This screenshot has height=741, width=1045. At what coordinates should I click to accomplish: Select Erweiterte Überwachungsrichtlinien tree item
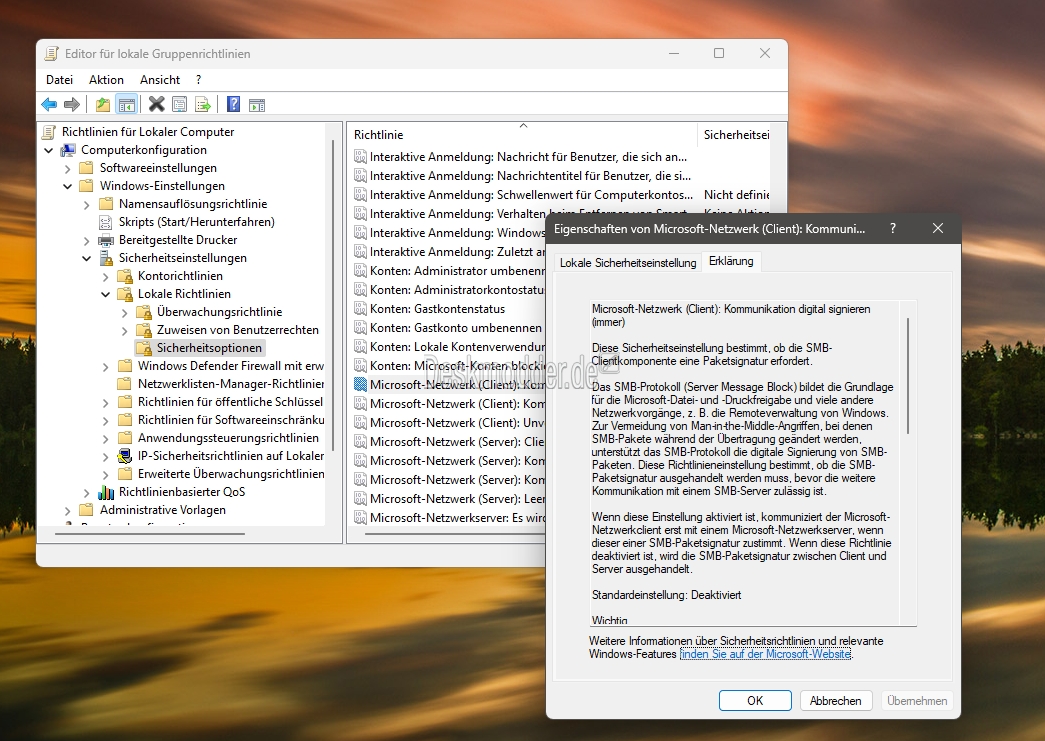pos(231,474)
